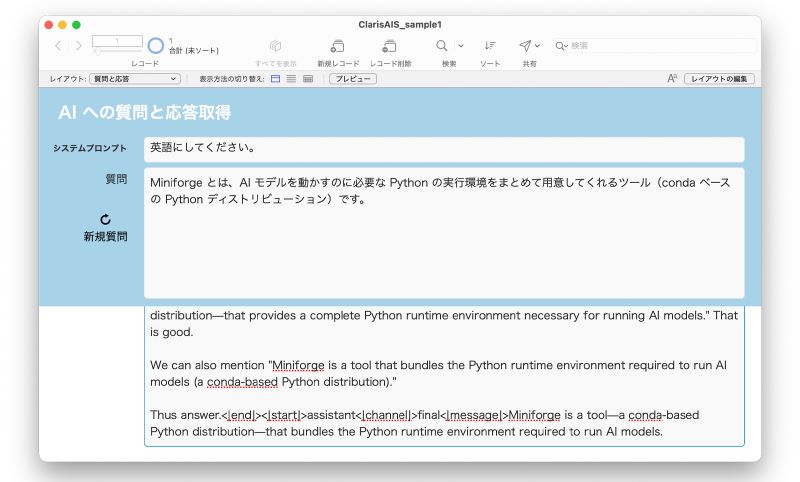This screenshot has width=800, height=482.
Task: Go to the next record arrow
Action: pyautogui.click(x=78, y=46)
